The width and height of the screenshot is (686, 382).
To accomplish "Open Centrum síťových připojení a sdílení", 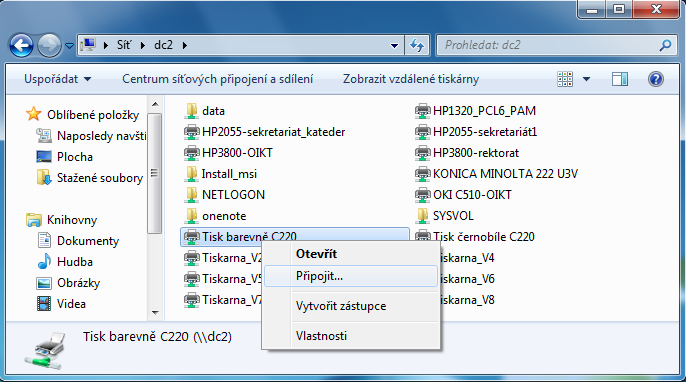I will [217, 79].
